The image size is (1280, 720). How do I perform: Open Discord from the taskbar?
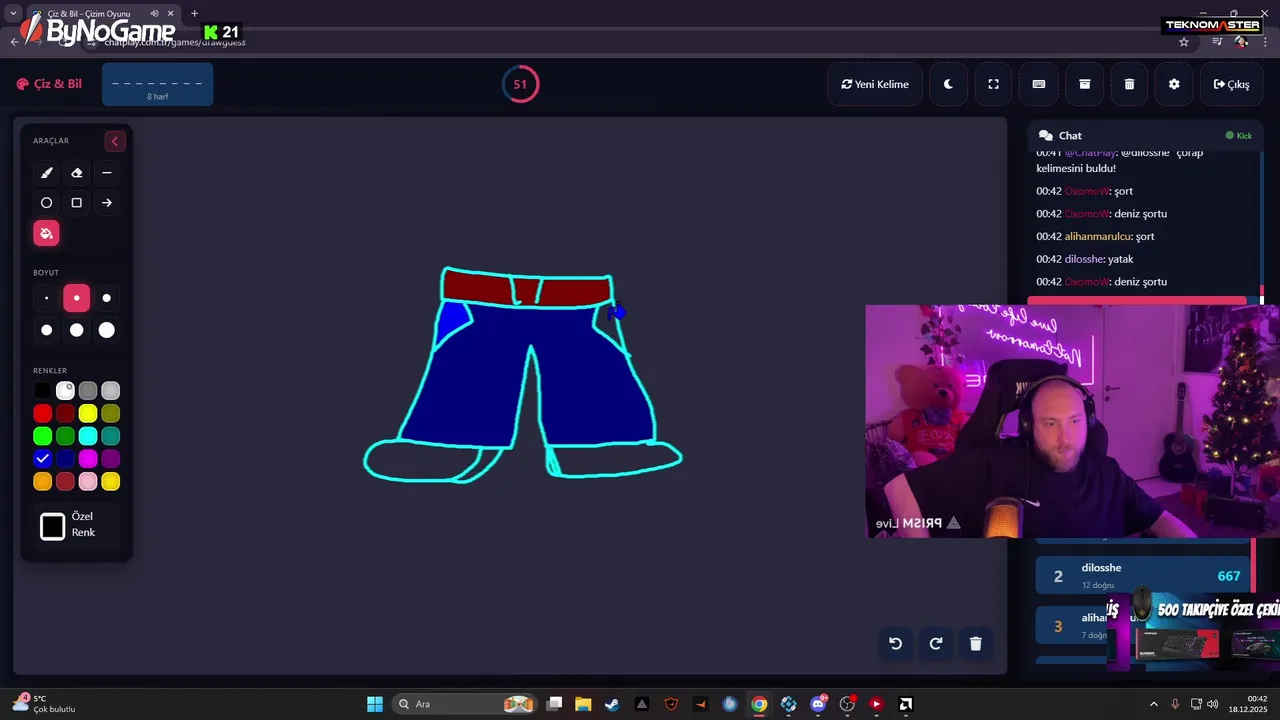click(x=818, y=704)
